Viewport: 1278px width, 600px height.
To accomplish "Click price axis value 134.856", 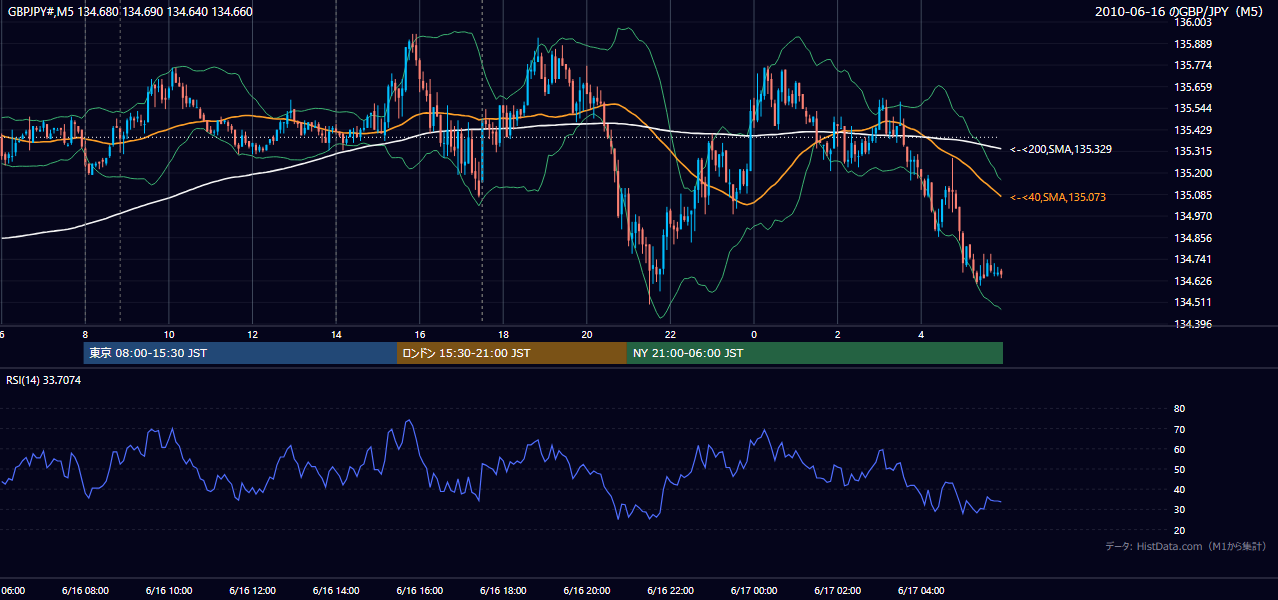I will click(x=1193, y=238).
